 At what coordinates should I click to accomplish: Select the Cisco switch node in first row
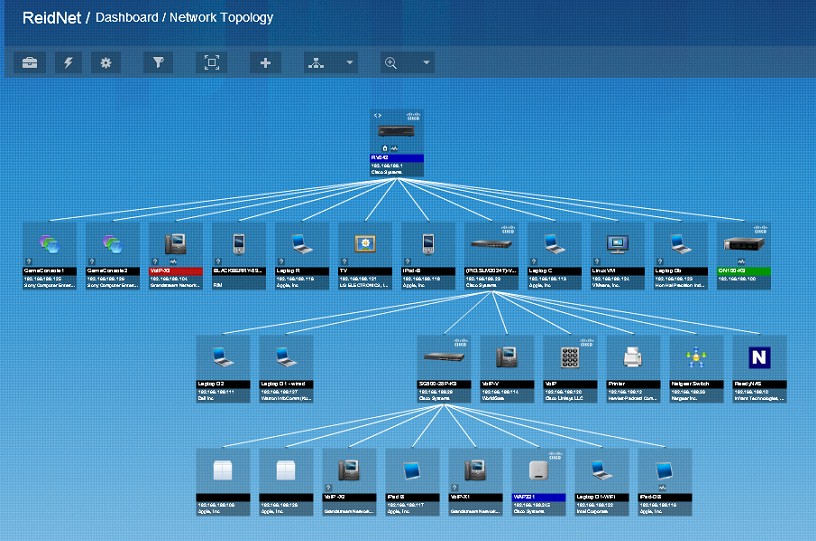click(x=491, y=256)
